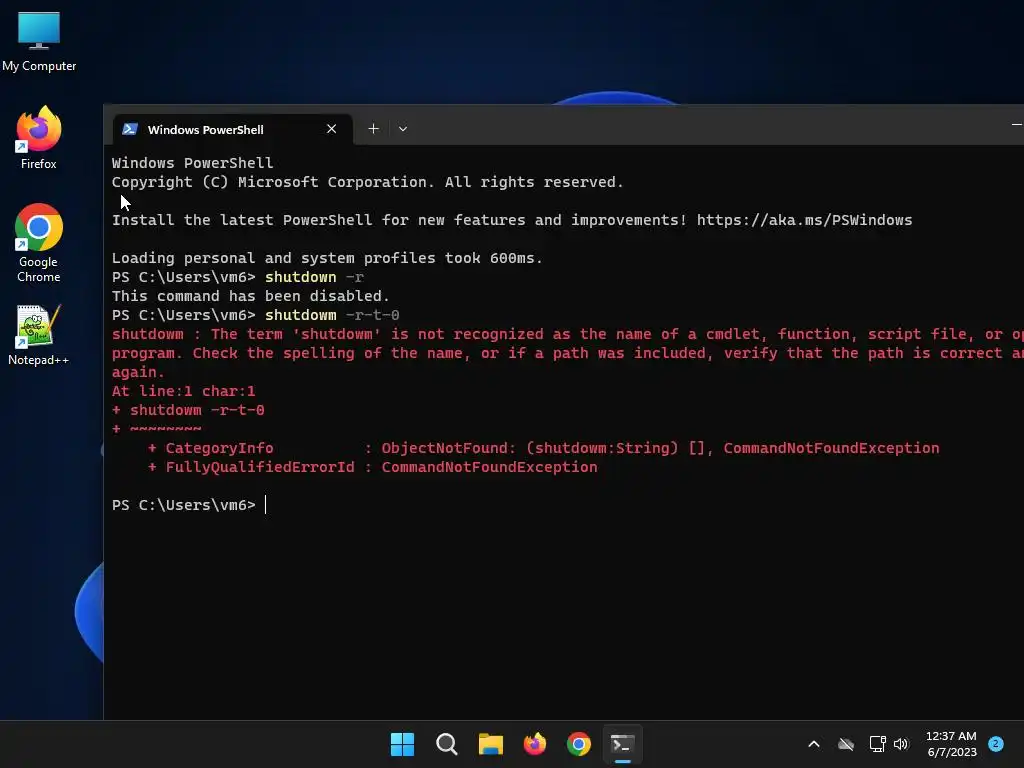Minimize the Terminal window
This screenshot has width=1024, height=768.
tap(1016, 124)
